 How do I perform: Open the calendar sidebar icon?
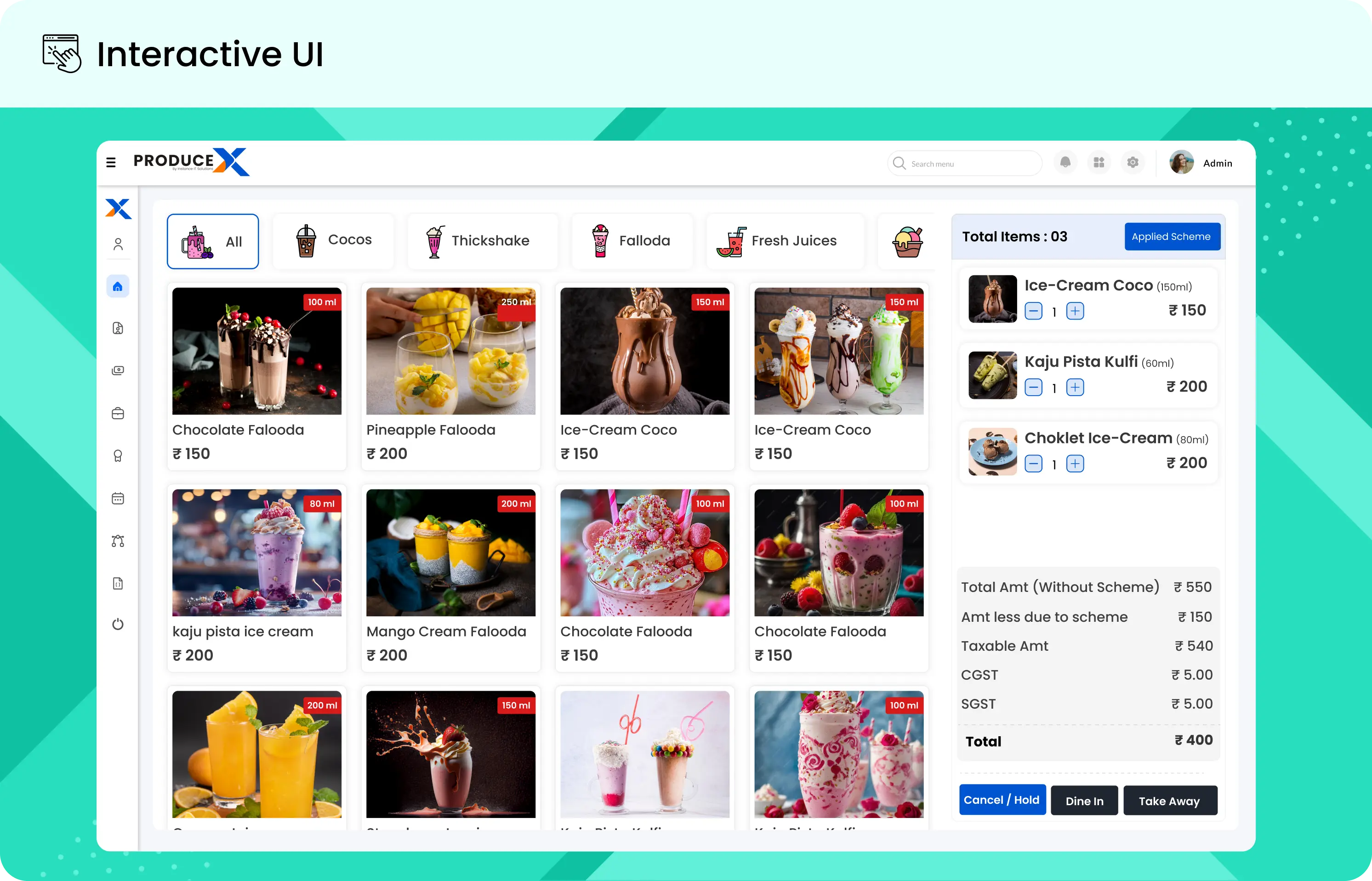118,498
